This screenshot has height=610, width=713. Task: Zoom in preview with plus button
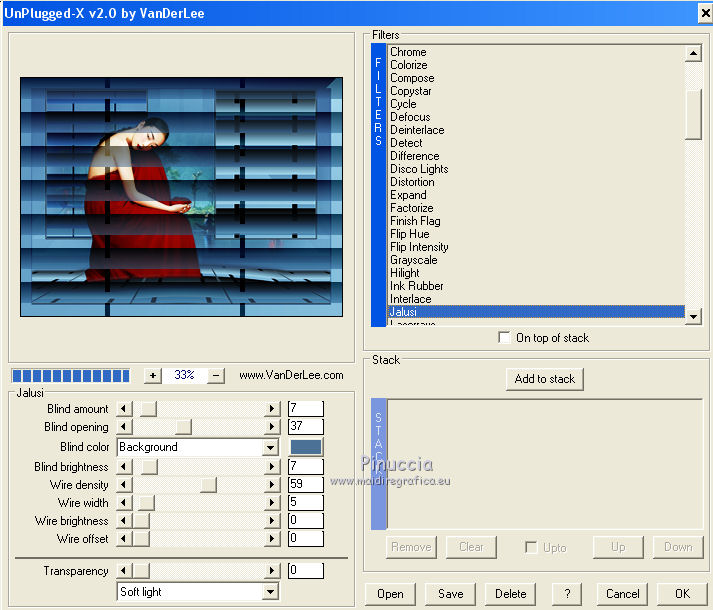point(153,376)
